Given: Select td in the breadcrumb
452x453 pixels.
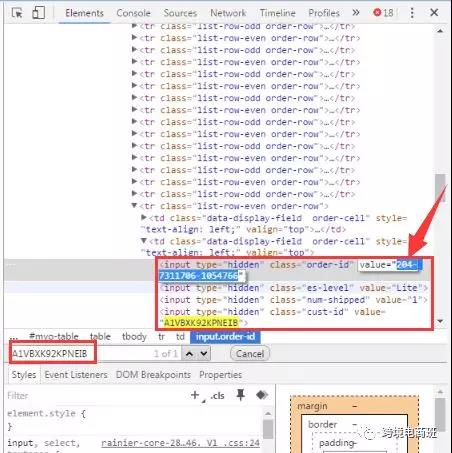Looking at the screenshot, I should [x=180, y=336].
